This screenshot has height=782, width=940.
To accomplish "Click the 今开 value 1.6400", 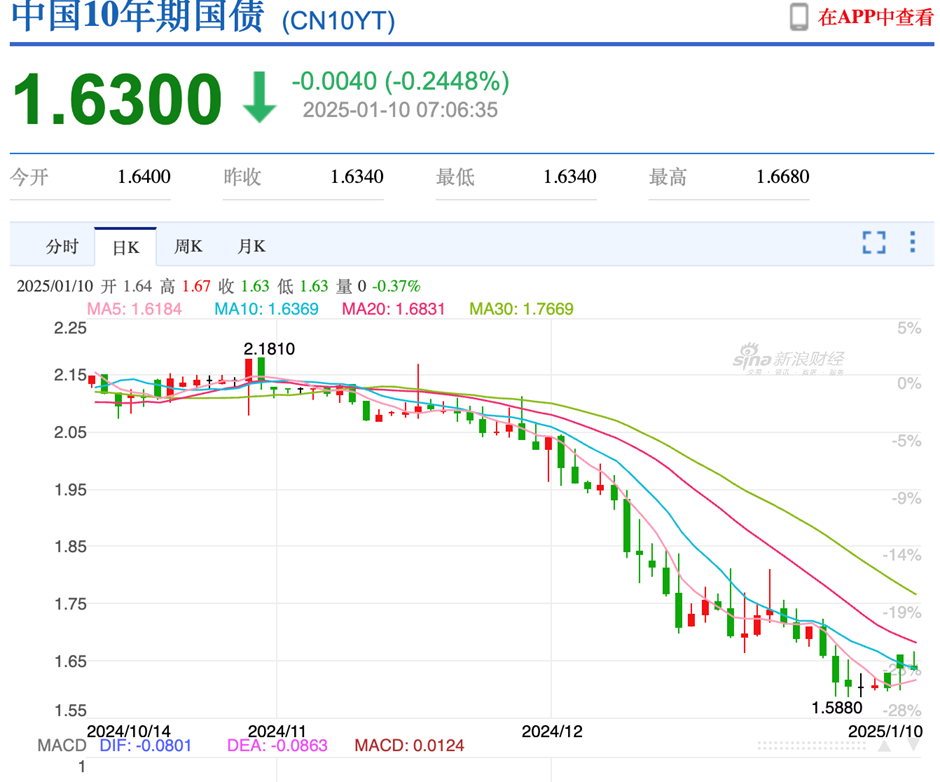I will [144, 177].
